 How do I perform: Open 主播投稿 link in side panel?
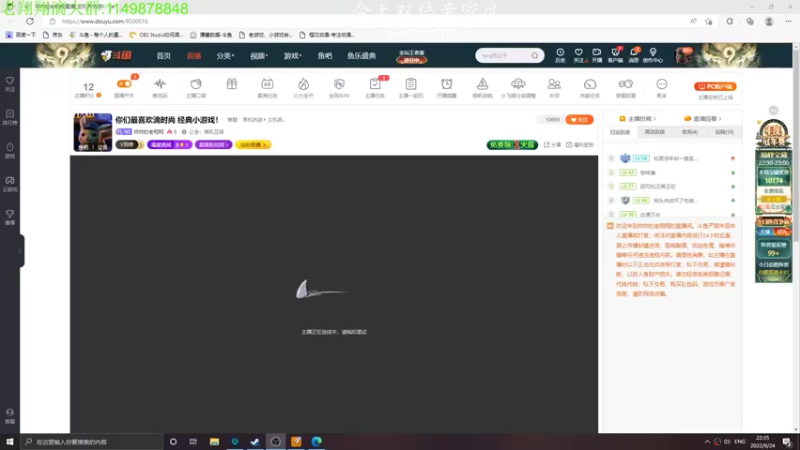coord(637,119)
